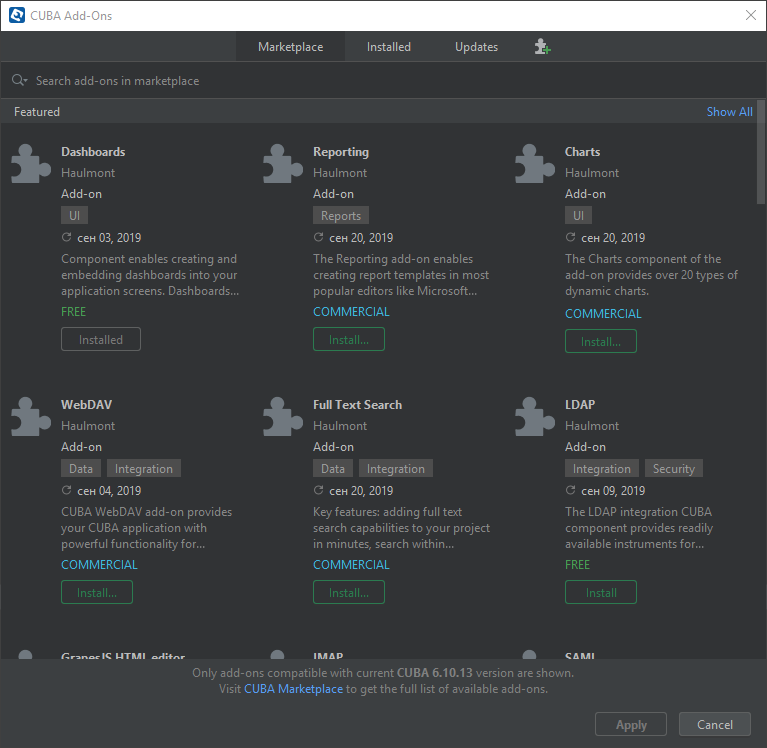Install the Charts add-on

(601, 341)
